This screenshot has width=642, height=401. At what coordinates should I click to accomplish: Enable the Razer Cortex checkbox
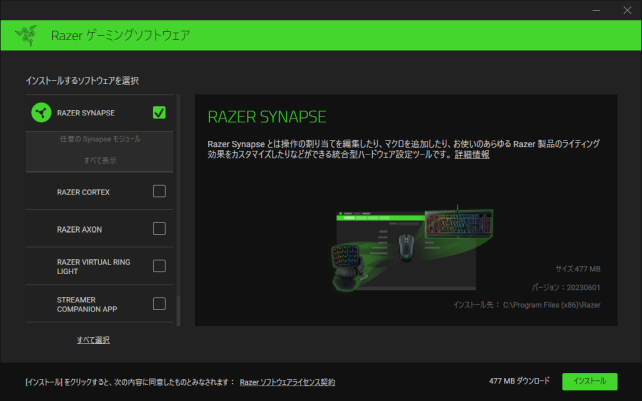tap(159, 191)
